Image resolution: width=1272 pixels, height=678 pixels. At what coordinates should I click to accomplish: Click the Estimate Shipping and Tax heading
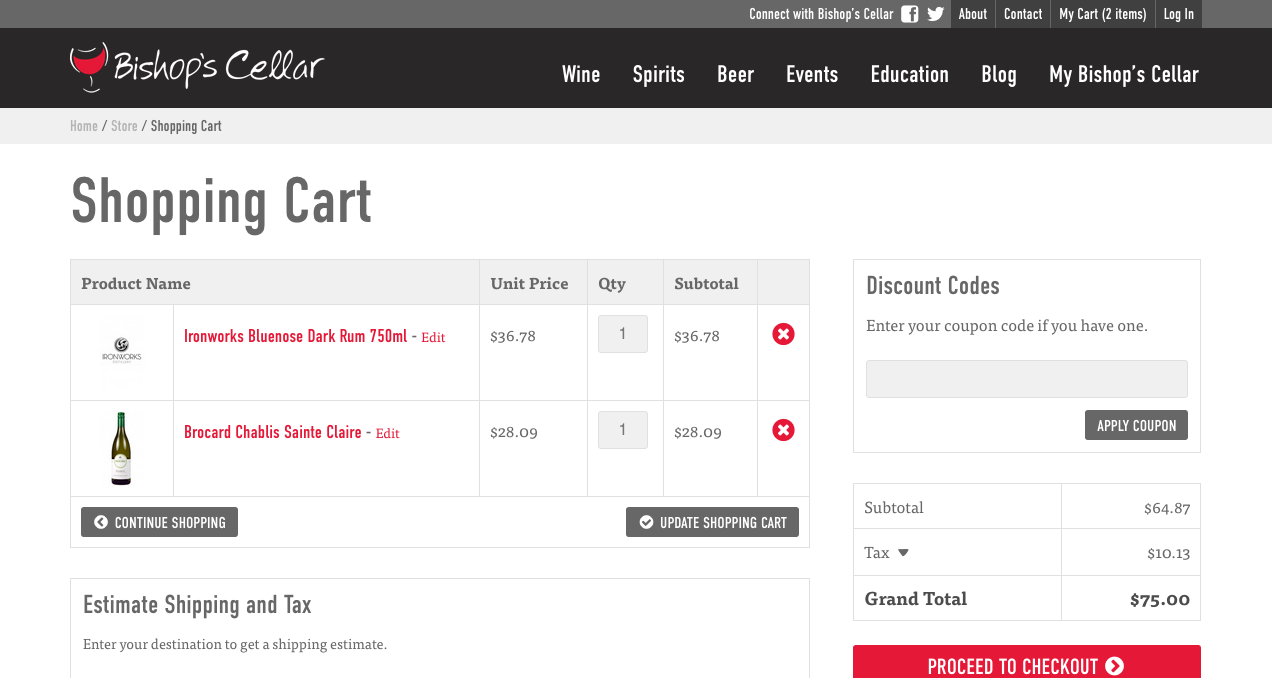pyautogui.click(x=197, y=605)
